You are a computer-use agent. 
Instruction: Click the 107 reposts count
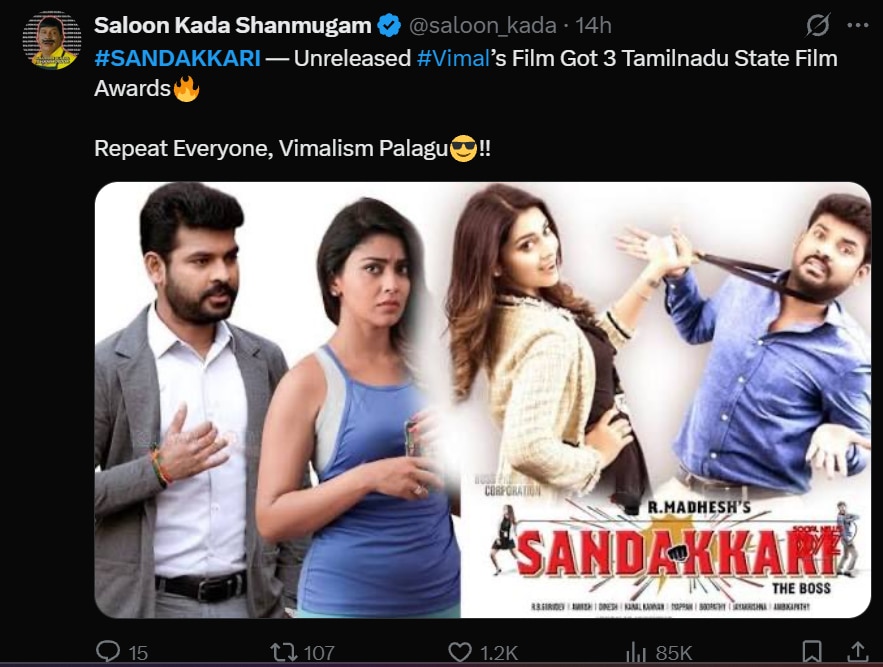[319, 653]
